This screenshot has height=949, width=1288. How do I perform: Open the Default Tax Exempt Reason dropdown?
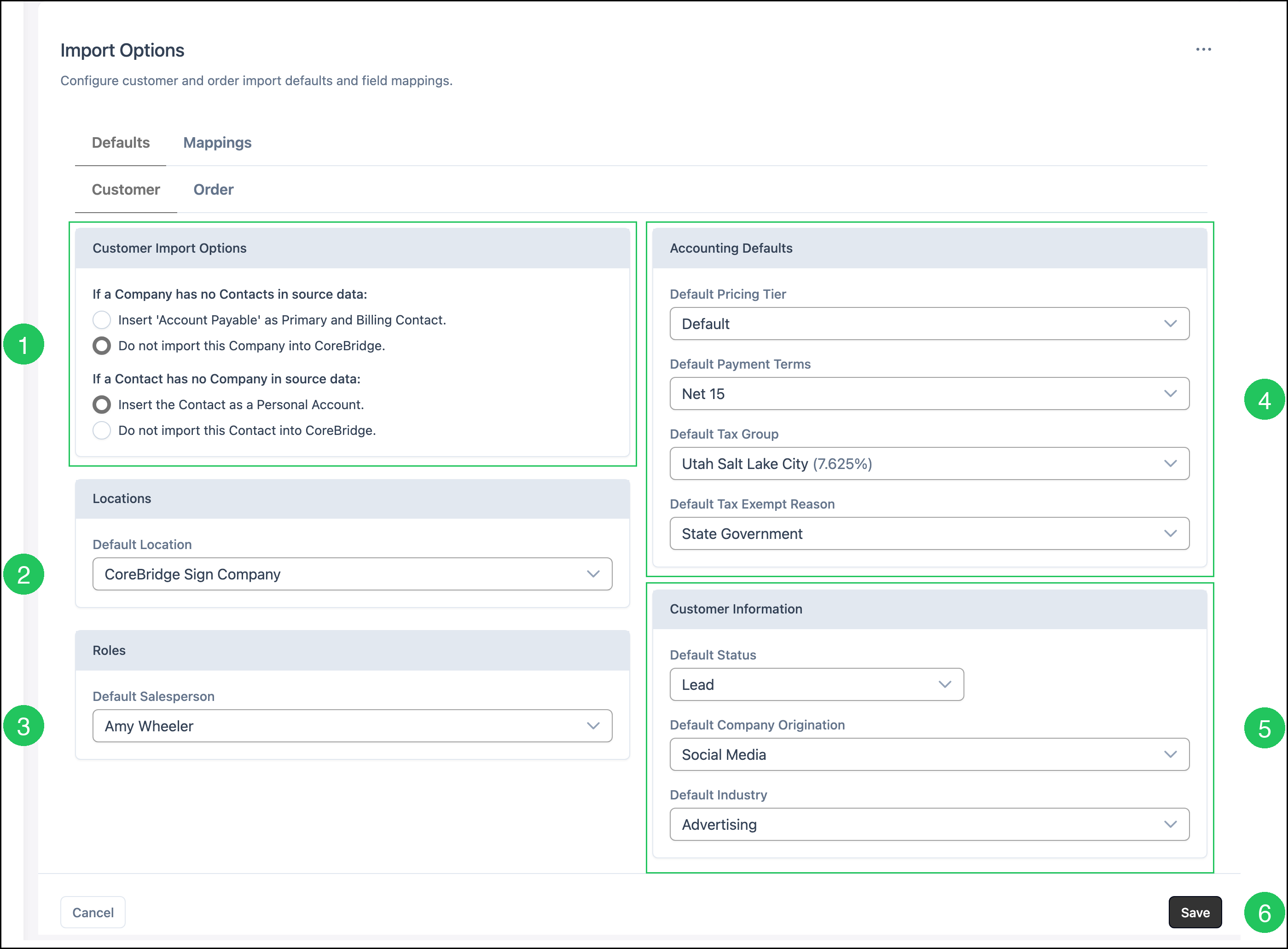(929, 534)
